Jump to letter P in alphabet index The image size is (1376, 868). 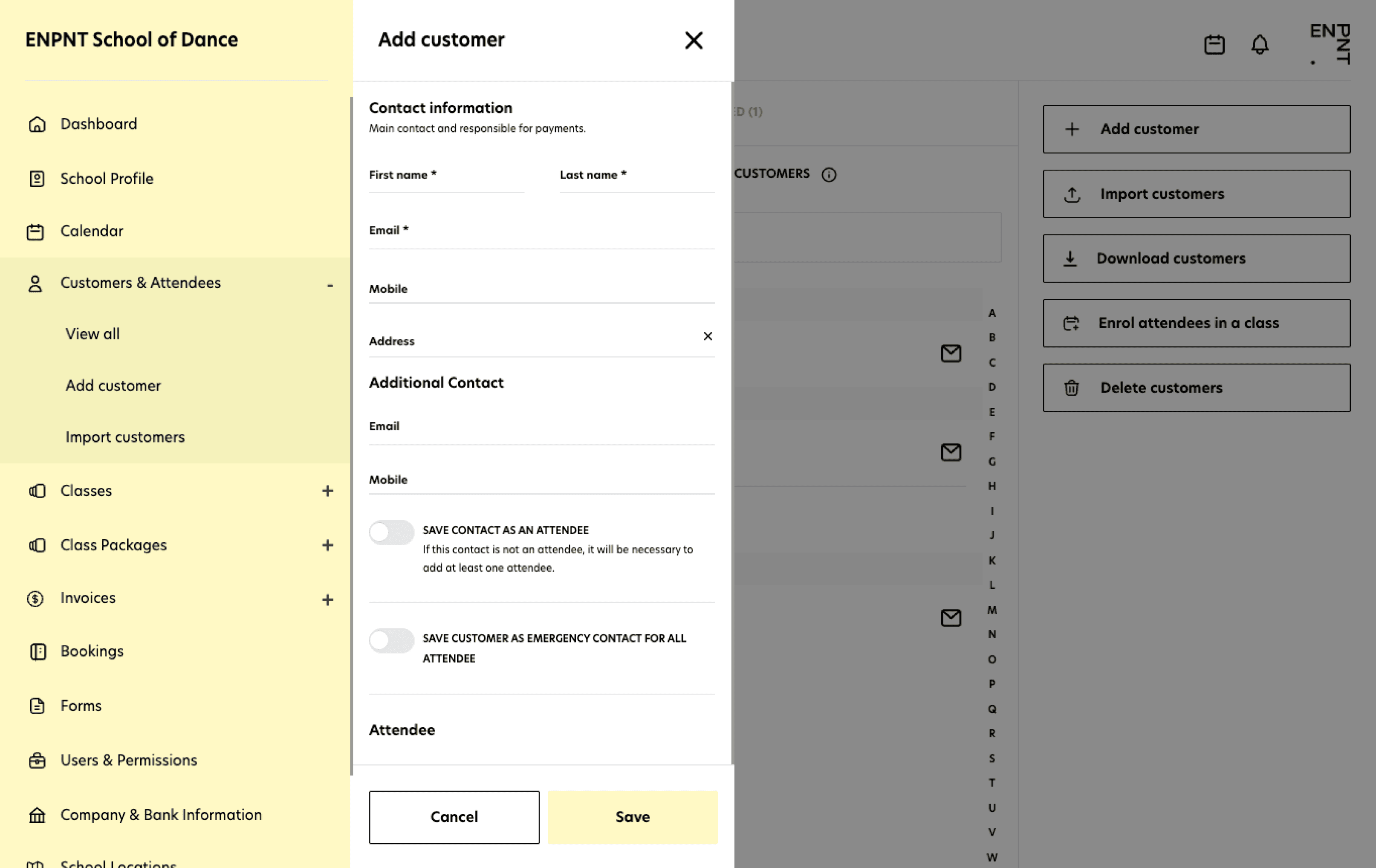tap(992, 684)
